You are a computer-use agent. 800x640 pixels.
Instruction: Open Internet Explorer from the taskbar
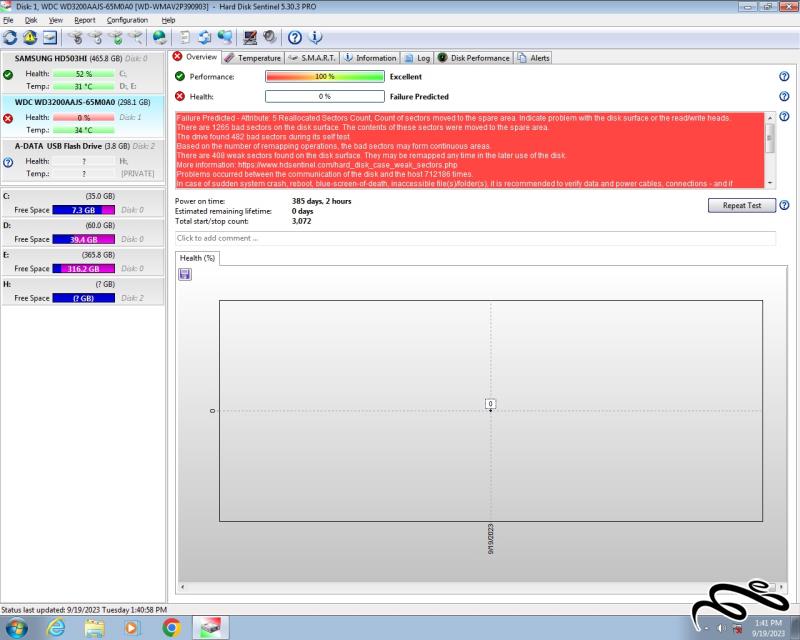point(56,627)
